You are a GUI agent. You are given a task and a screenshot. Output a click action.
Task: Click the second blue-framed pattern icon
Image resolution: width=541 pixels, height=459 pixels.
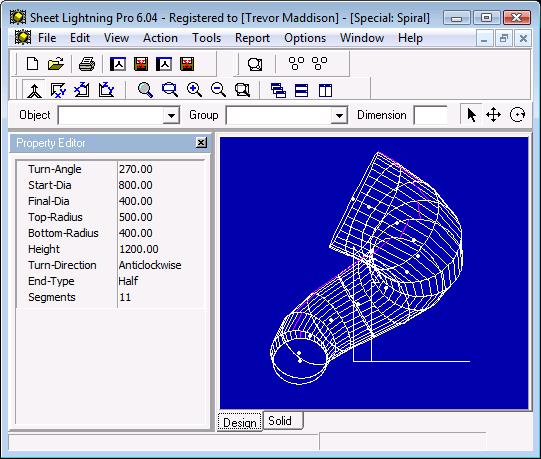point(164,64)
